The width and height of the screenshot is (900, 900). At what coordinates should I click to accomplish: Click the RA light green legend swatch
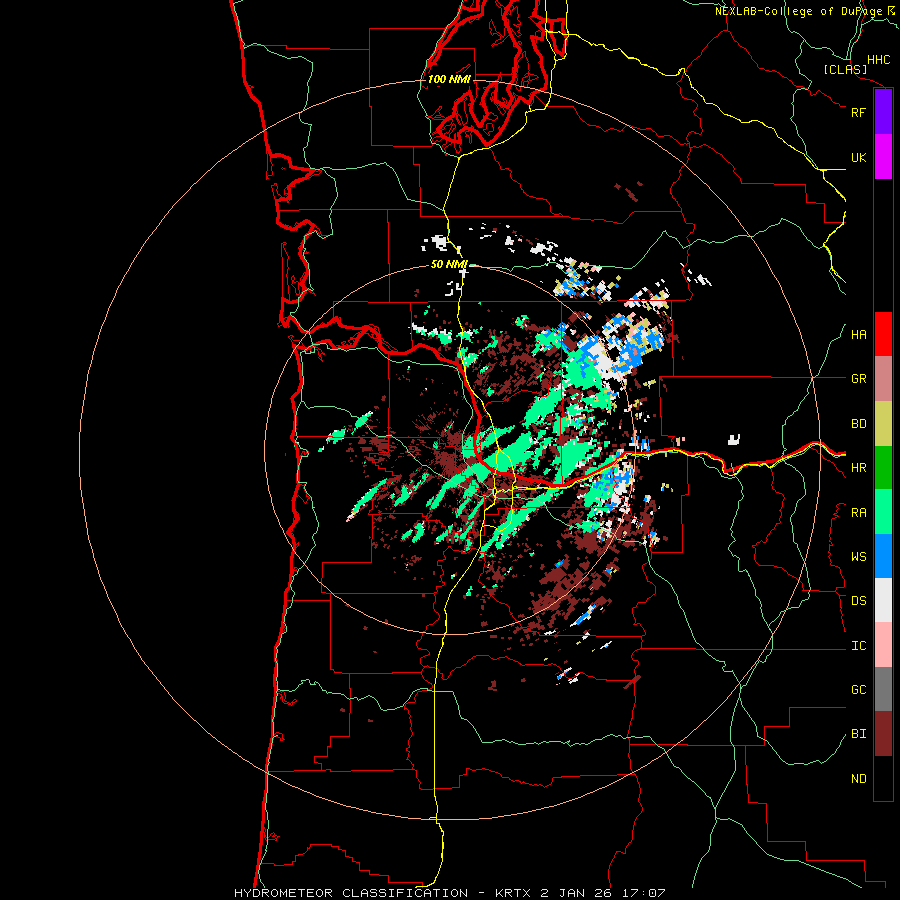(x=883, y=512)
